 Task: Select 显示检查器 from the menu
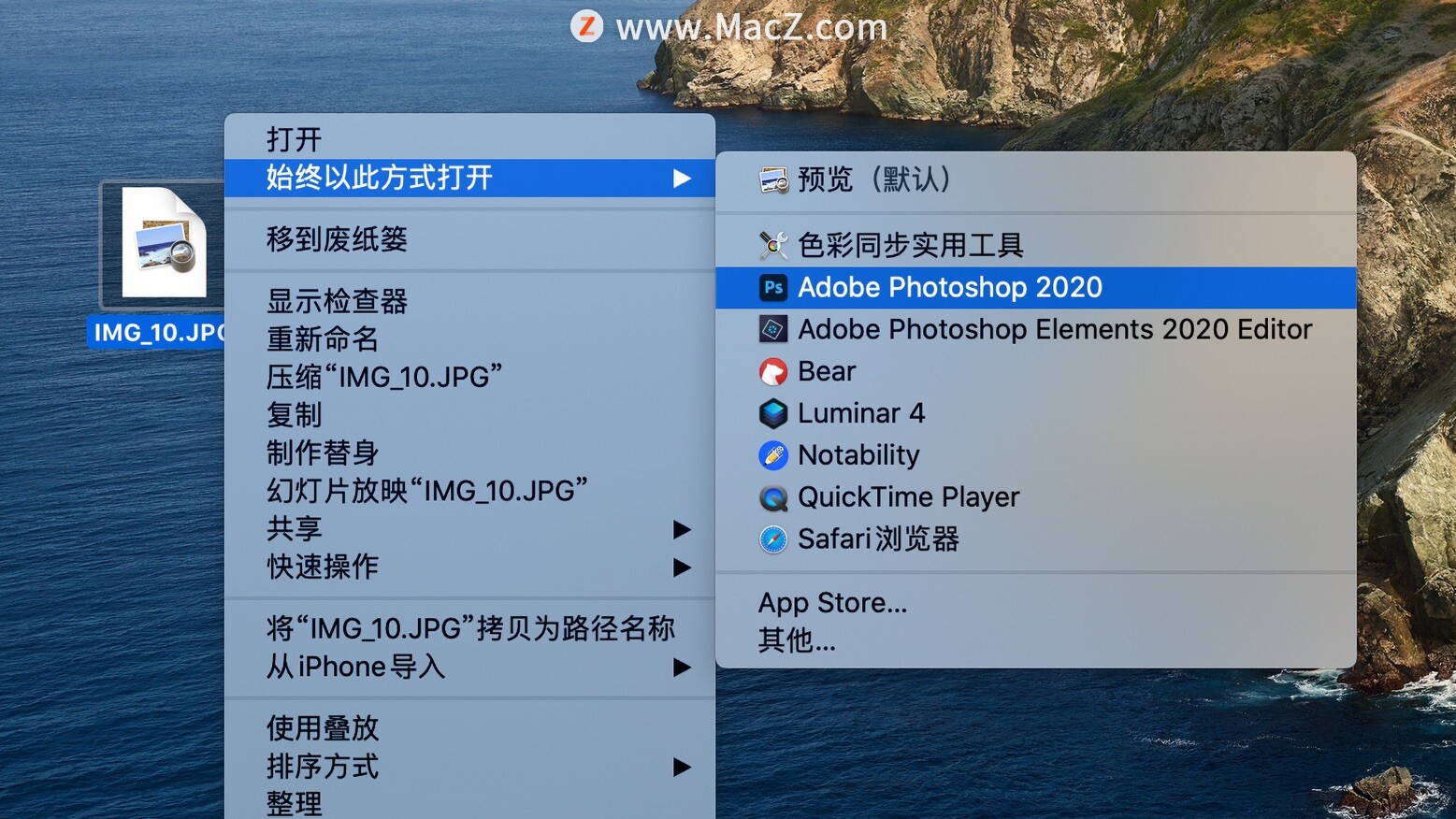click(x=469, y=301)
